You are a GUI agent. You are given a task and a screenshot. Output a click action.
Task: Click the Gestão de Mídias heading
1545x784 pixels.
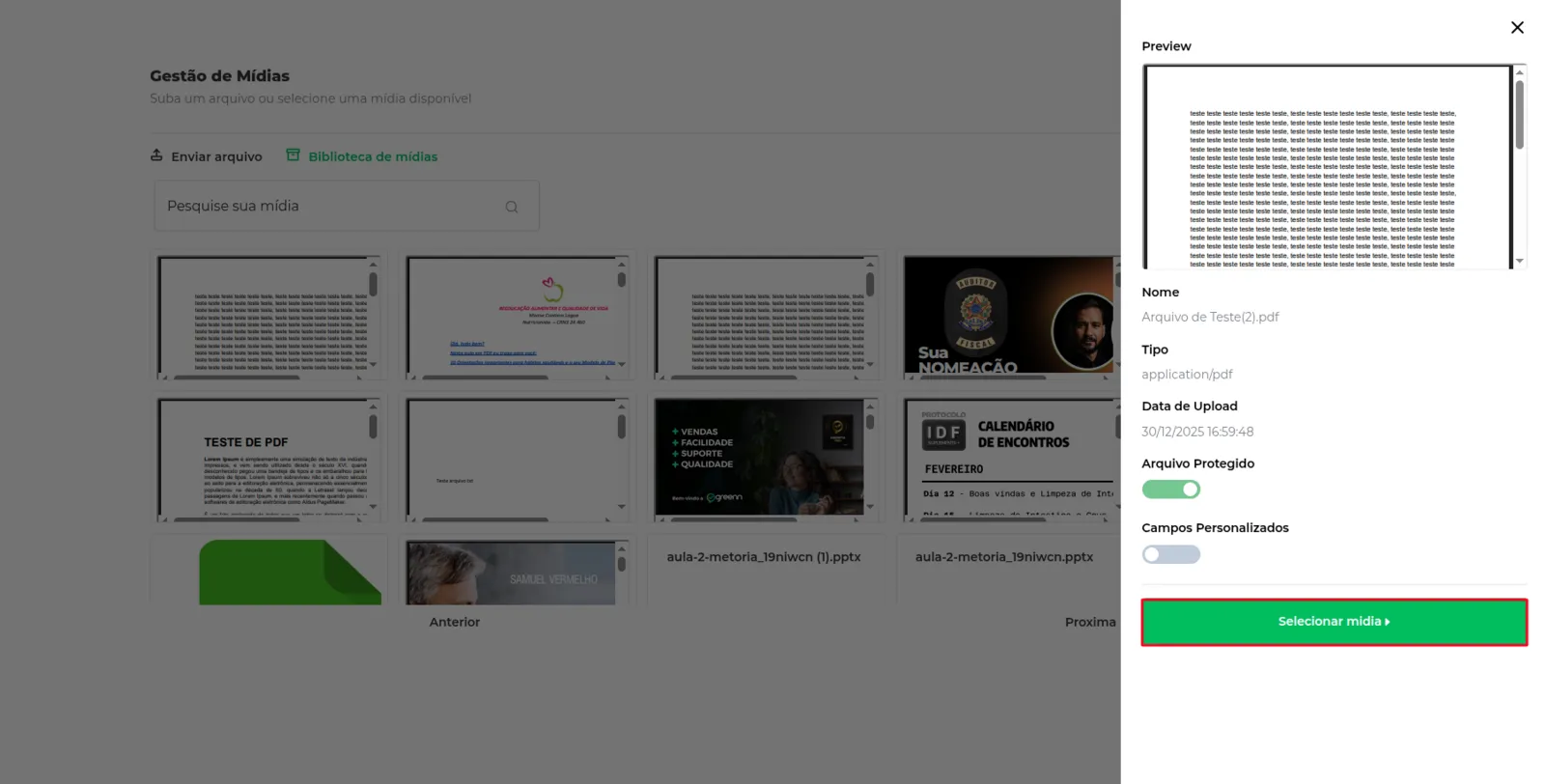[x=219, y=76]
